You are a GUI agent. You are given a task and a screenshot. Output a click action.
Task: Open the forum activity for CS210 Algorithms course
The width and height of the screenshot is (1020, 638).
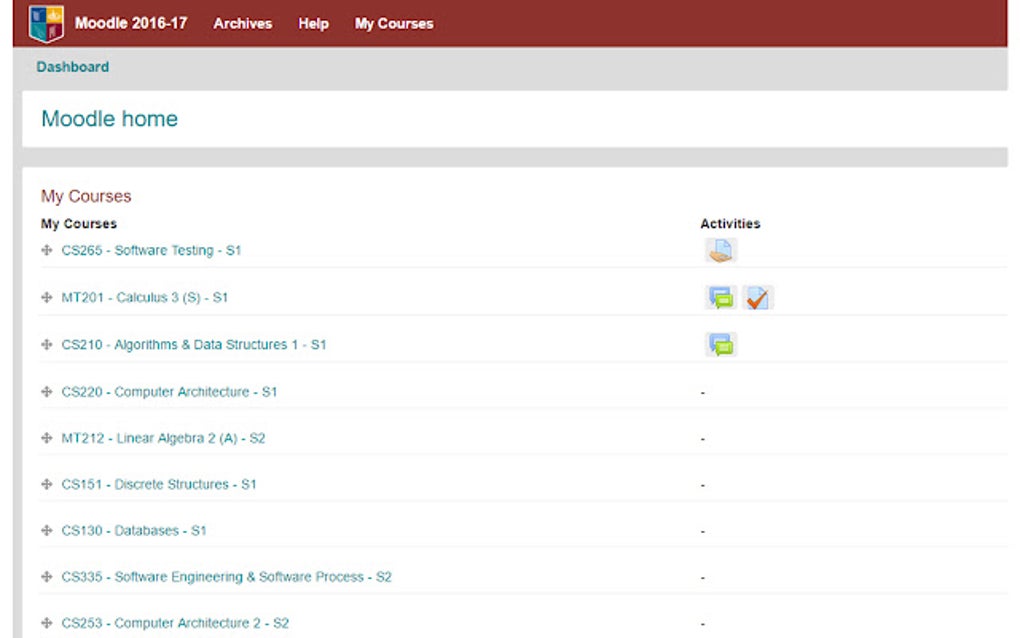(x=721, y=344)
